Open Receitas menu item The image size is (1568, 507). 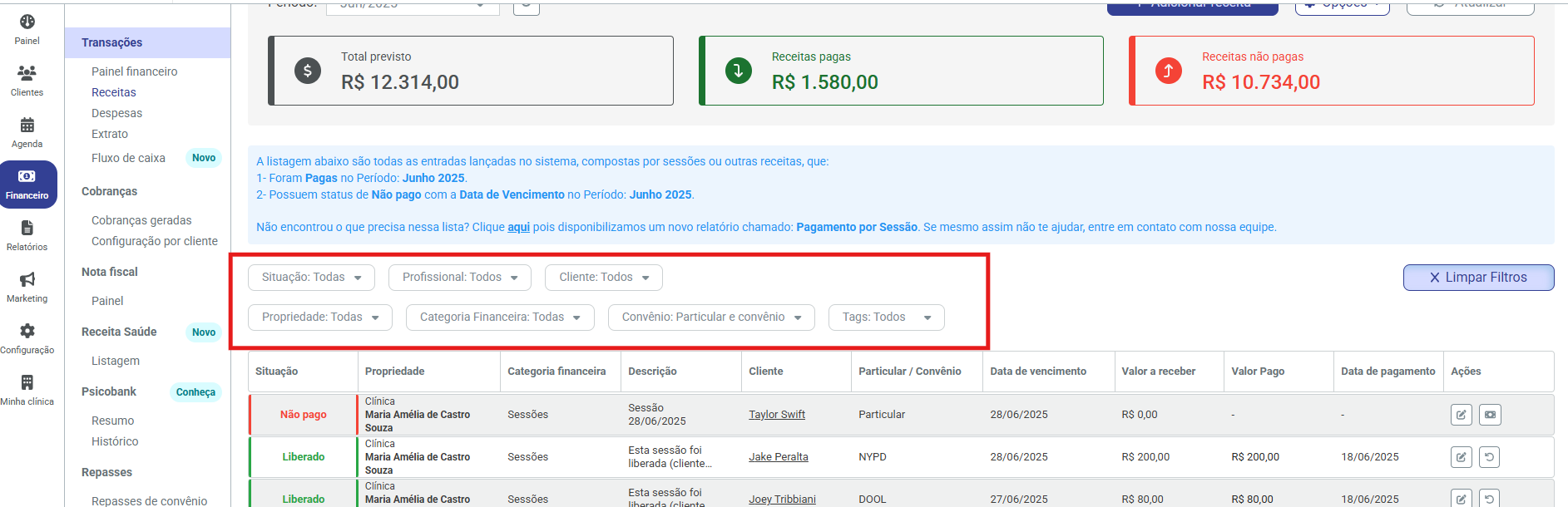114,92
